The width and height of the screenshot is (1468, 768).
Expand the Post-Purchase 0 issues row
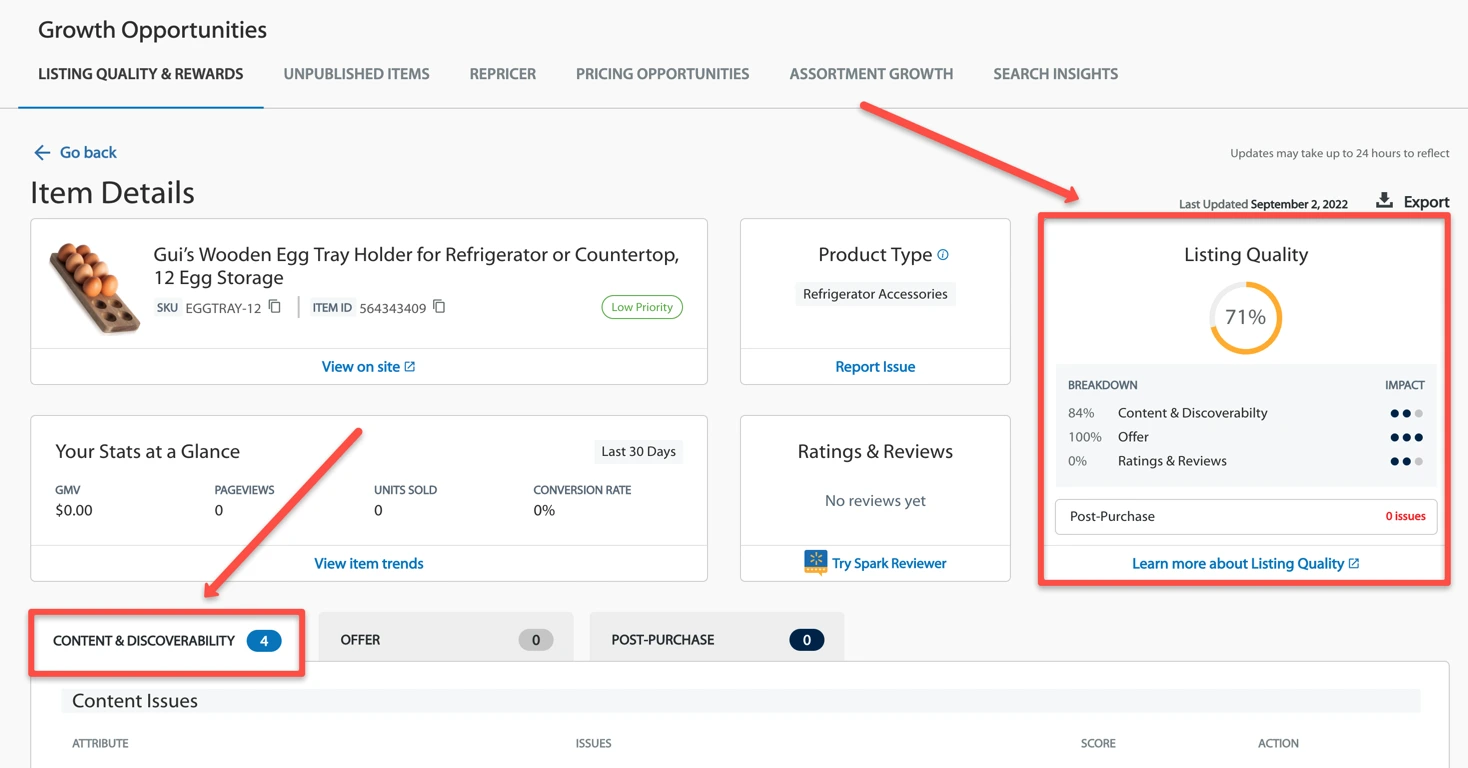tap(1245, 516)
